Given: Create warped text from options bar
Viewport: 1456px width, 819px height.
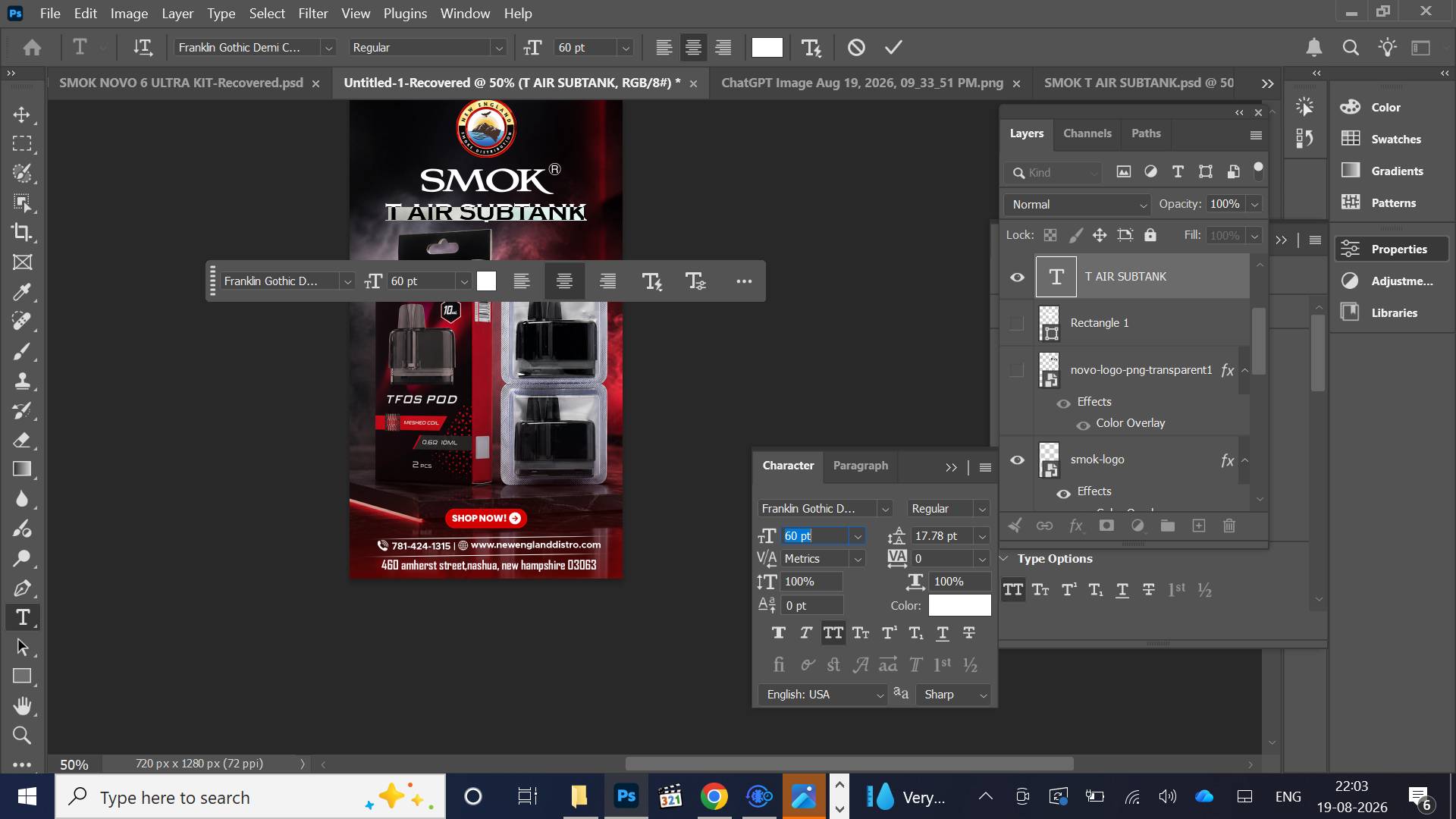Looking at the screenshot, I should click(x=811, y=48).
